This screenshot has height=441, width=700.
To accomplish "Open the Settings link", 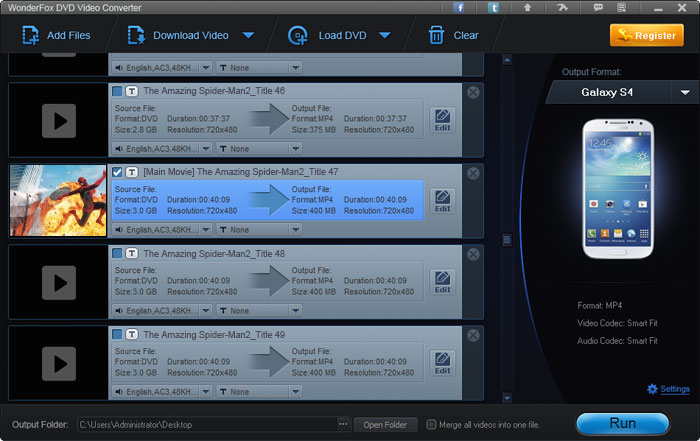I will 675,389.
